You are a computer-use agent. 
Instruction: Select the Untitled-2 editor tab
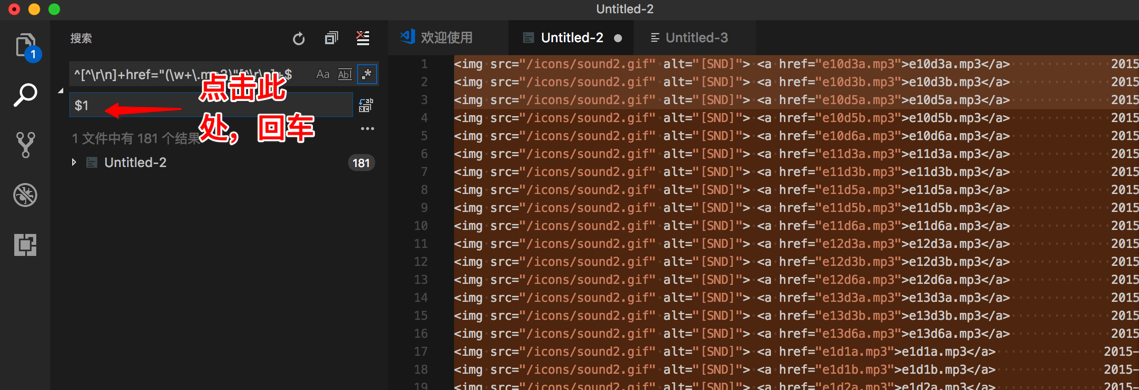572,38
